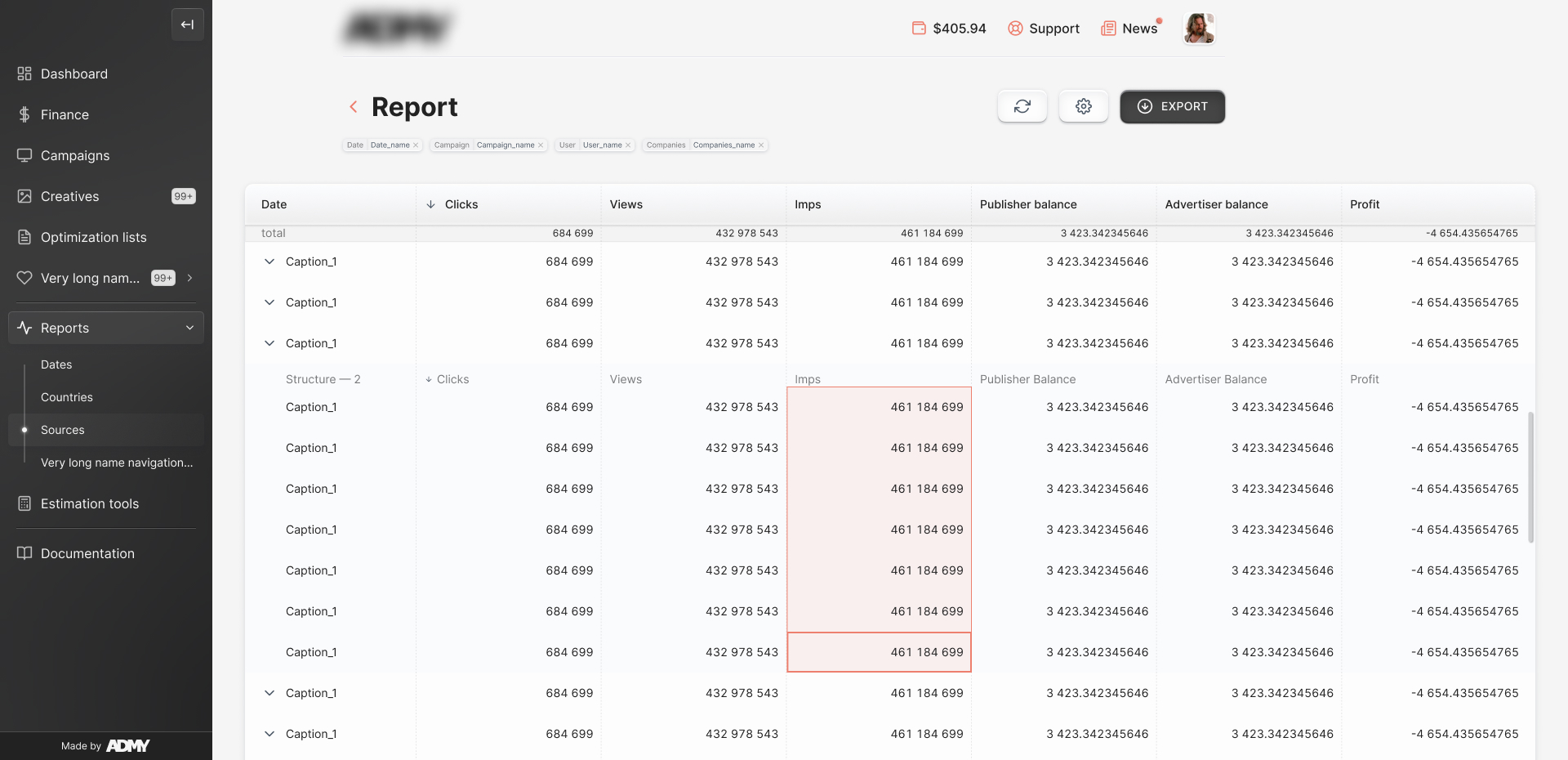The width and height of the screenshot is (1568, 760).
Task: Click the refresh report icon button
Action: [1022, 106]
